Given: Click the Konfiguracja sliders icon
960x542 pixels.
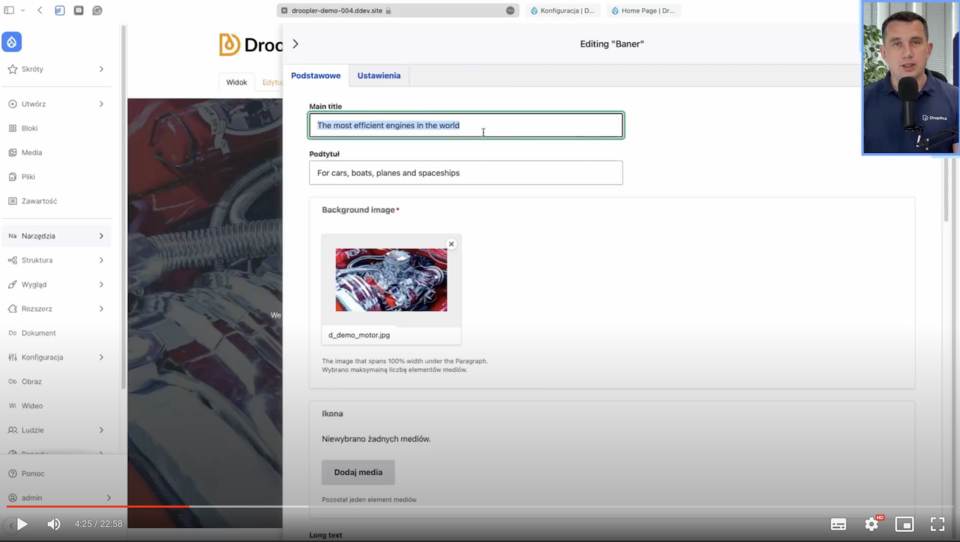Looking at the screenshot, I should tap(12, 357).
